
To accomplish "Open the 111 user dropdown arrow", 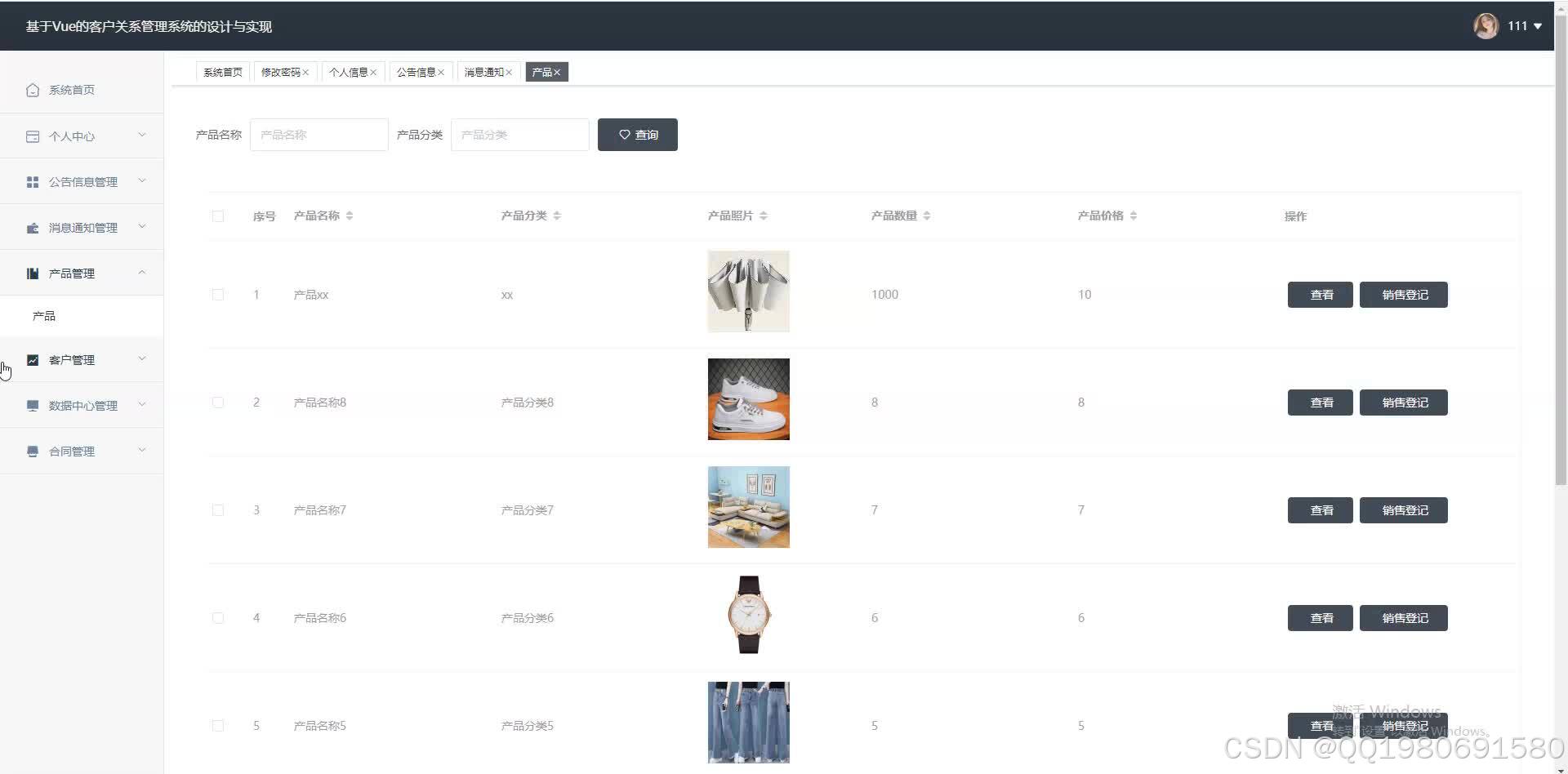I will (x=1538, y=26).
